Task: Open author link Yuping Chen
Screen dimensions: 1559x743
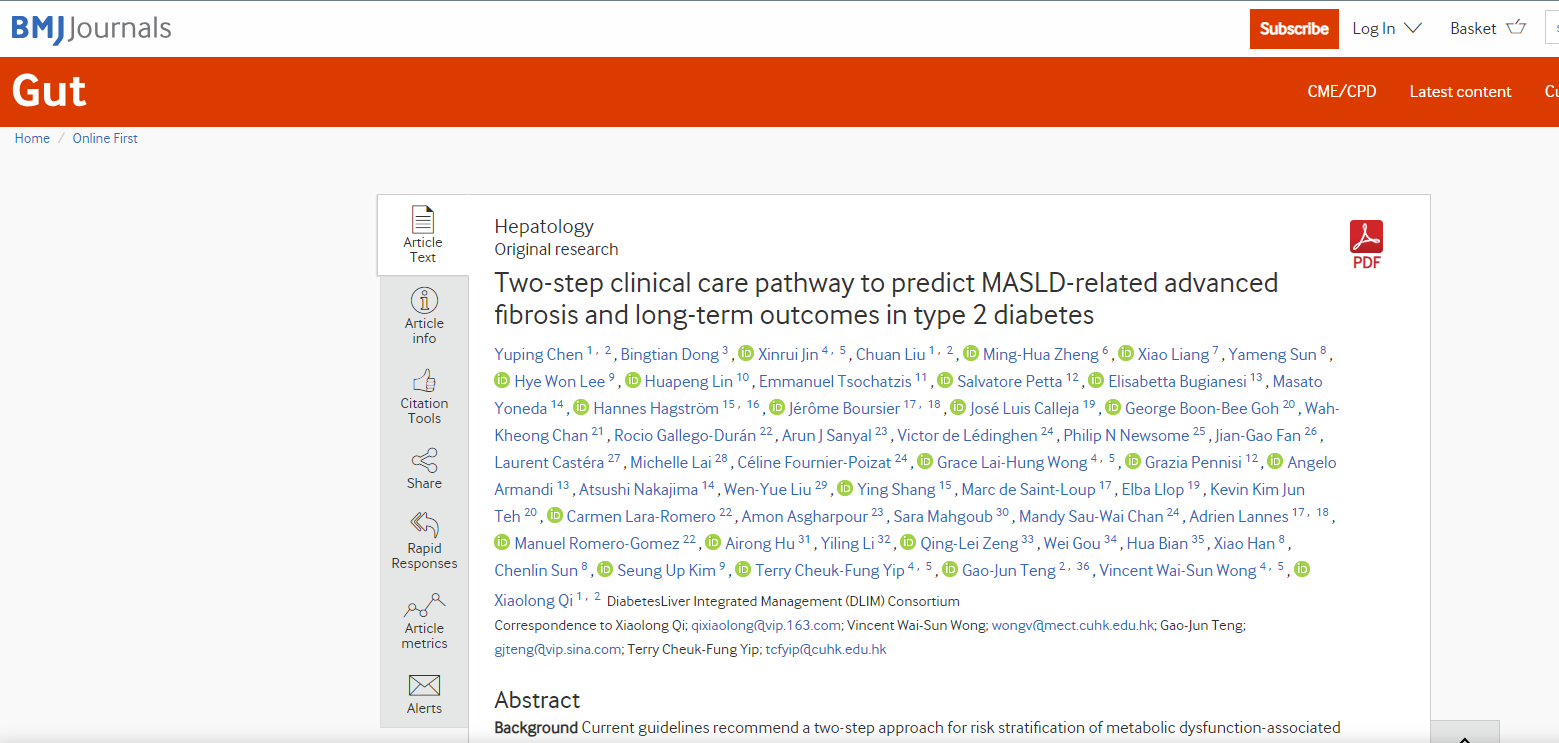Action: coord(538,354)
